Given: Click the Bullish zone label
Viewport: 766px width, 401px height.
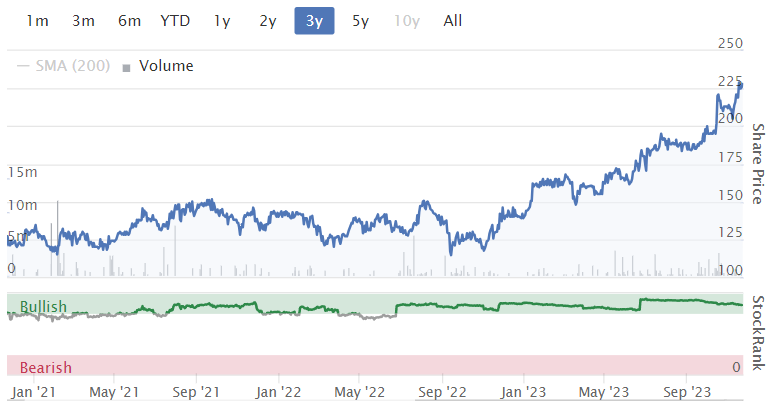Looking at the screenshot, I should pos(43,307).
